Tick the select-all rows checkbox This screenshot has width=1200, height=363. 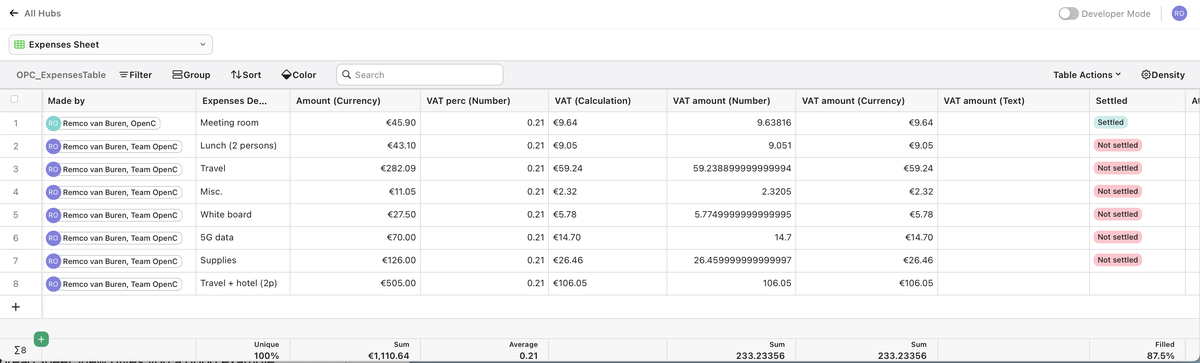point(15,100)
